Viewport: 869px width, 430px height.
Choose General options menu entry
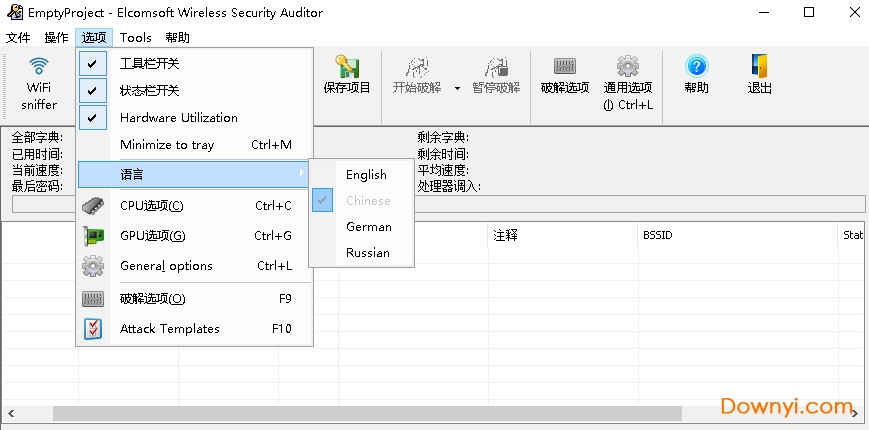[x=195, y=266]
